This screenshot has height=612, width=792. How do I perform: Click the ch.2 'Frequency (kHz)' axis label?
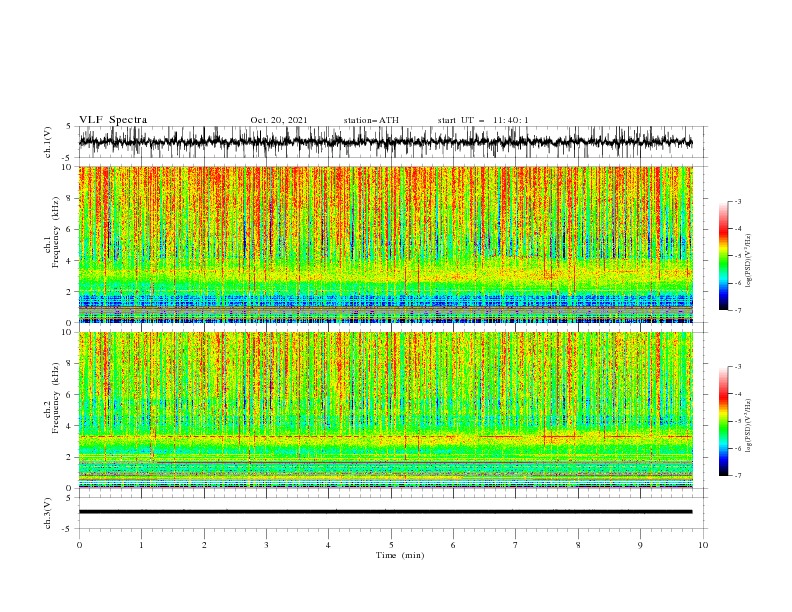click(x=56, y=398)
